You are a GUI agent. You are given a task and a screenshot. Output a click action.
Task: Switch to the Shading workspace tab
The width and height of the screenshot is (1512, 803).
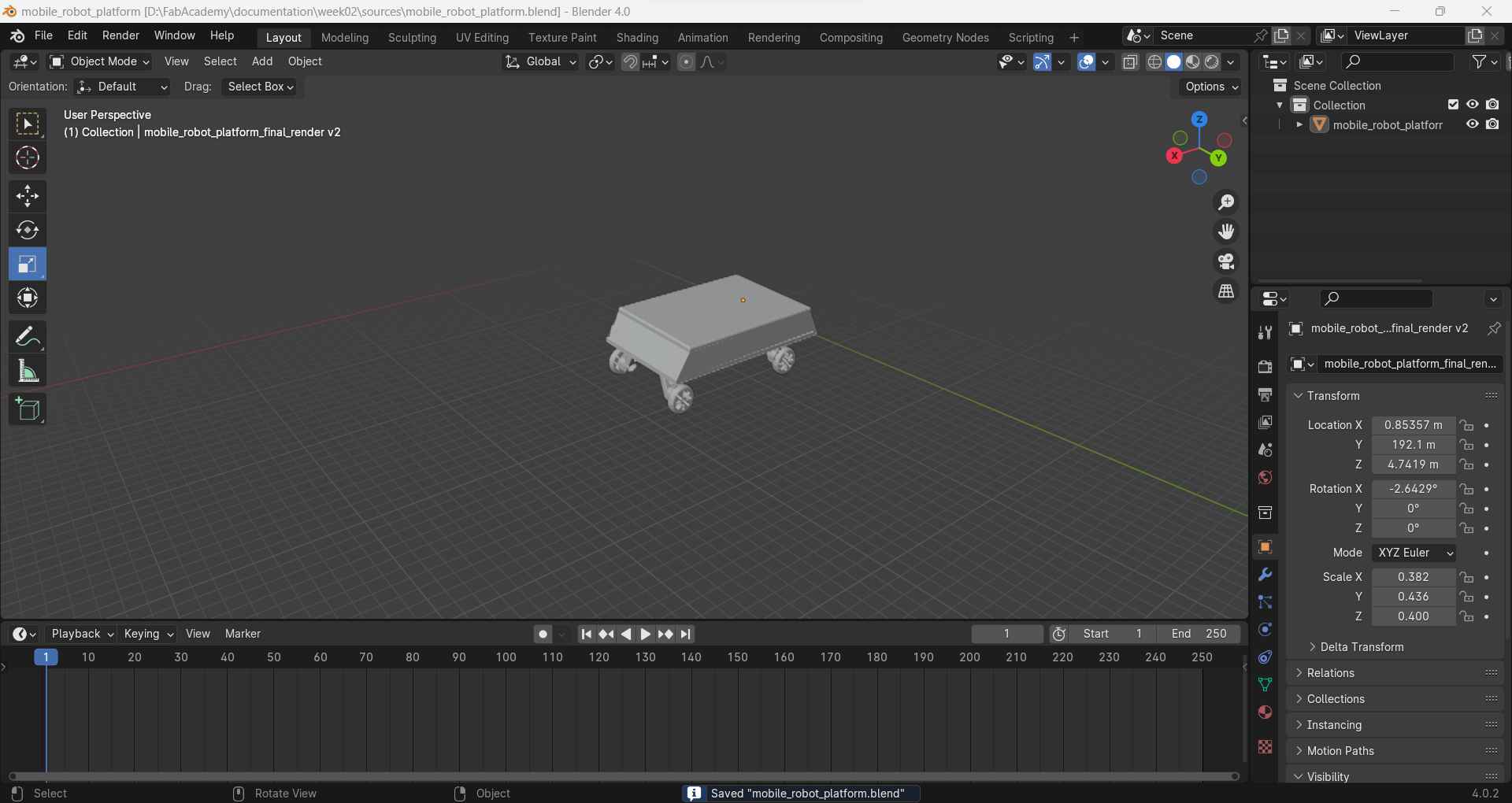pos(637,38)
